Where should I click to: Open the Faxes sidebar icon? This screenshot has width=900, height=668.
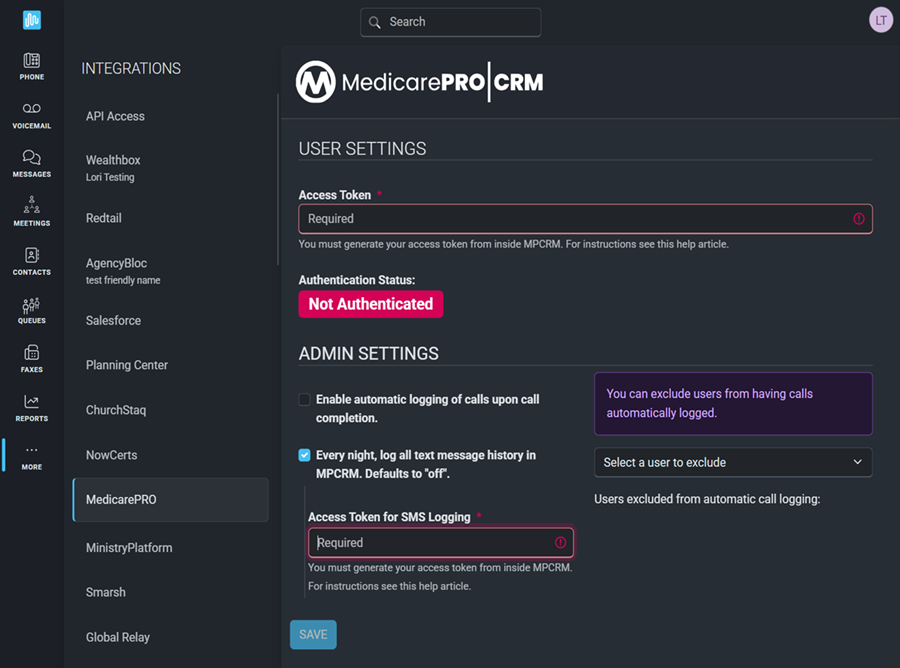point(32,354)
